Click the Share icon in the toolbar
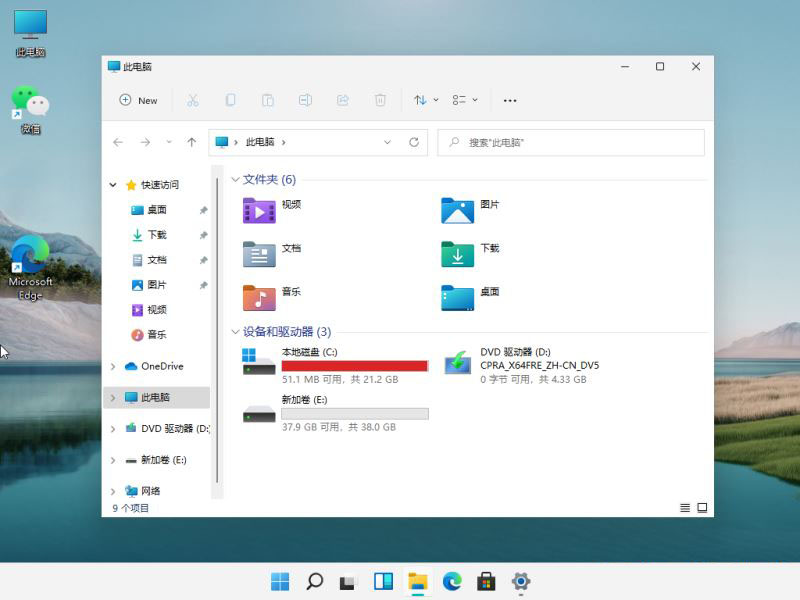 pyautogui.click(x=343, y=100)
